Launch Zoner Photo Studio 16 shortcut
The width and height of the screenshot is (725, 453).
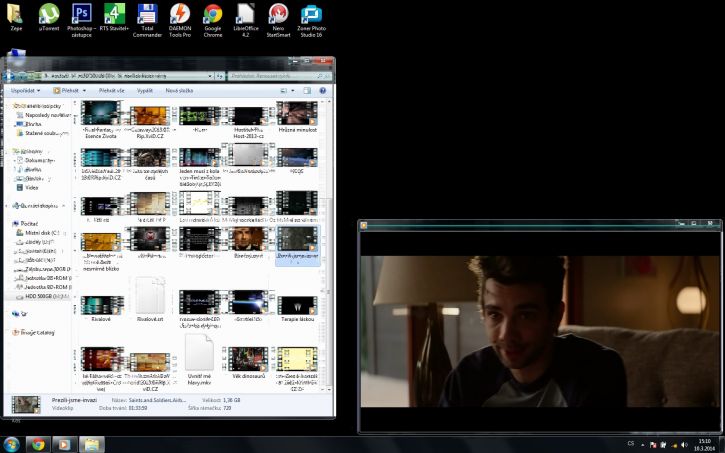[312, 20]
